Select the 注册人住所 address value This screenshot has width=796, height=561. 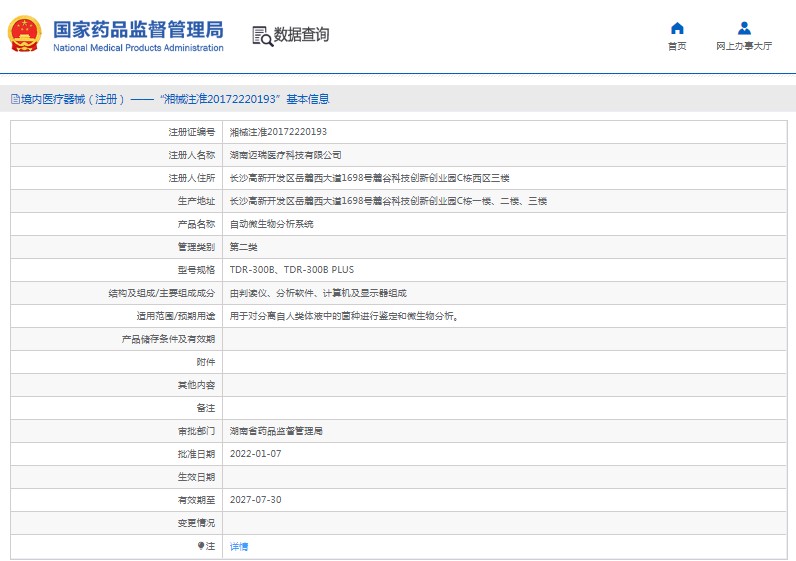[370, 178]
